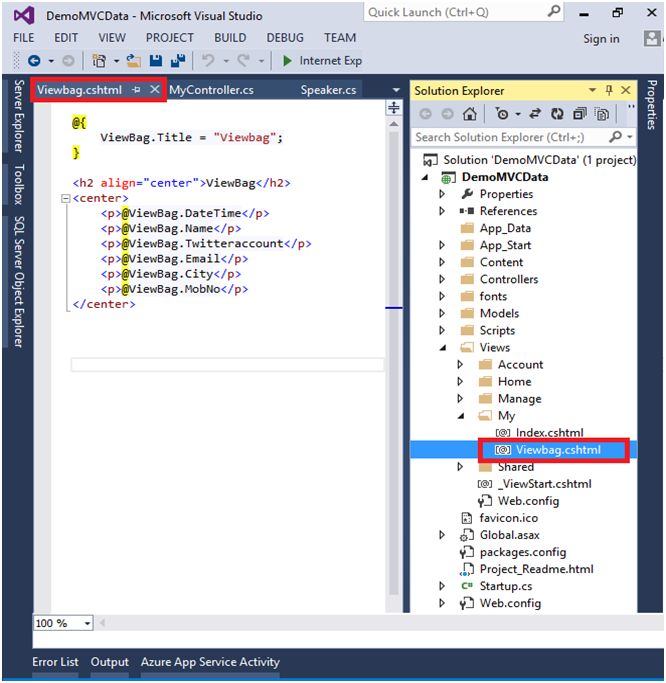Viewport: 666px width, 683px height.
Task: Click the Show All Files icon
Action: click(602, 114)
